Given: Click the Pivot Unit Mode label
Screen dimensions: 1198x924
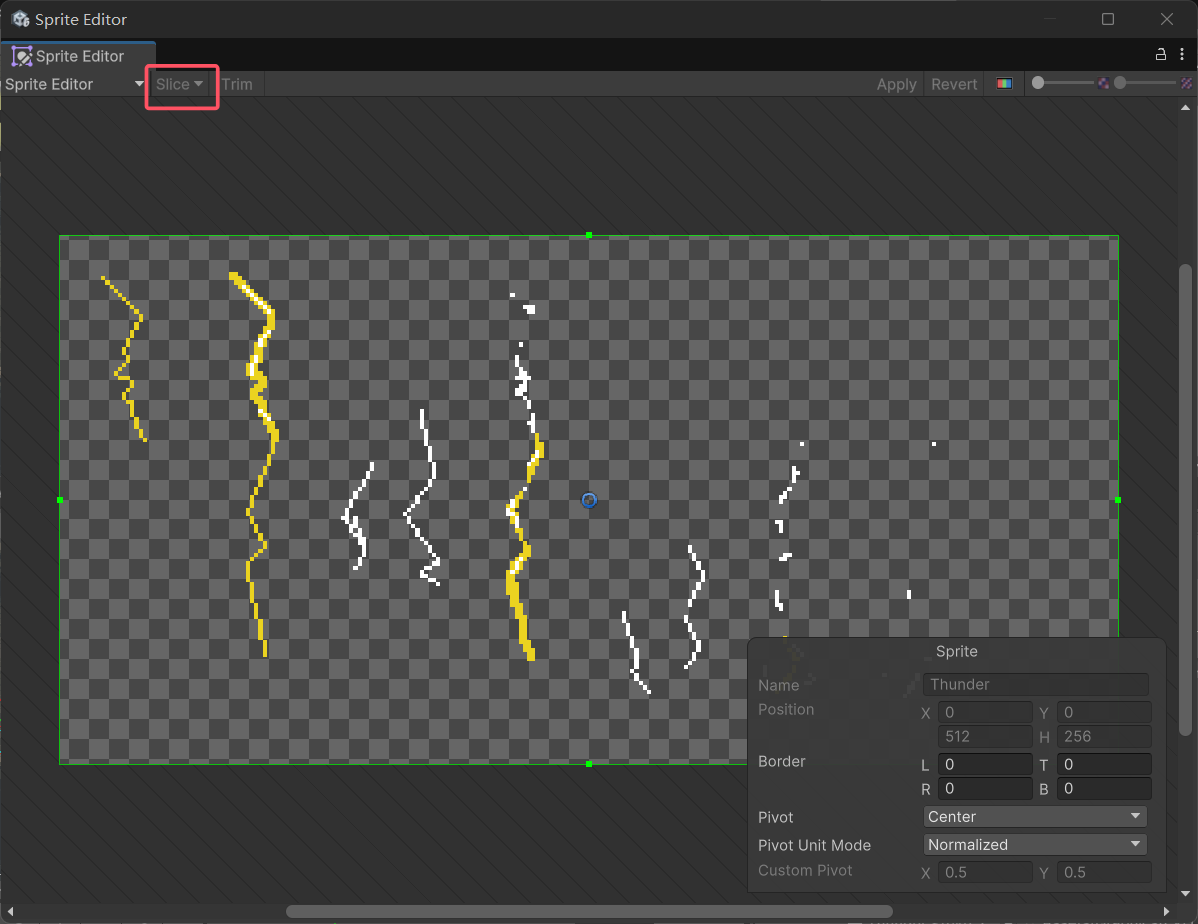Looking at the screenshot, I should (x=814, y=845).
